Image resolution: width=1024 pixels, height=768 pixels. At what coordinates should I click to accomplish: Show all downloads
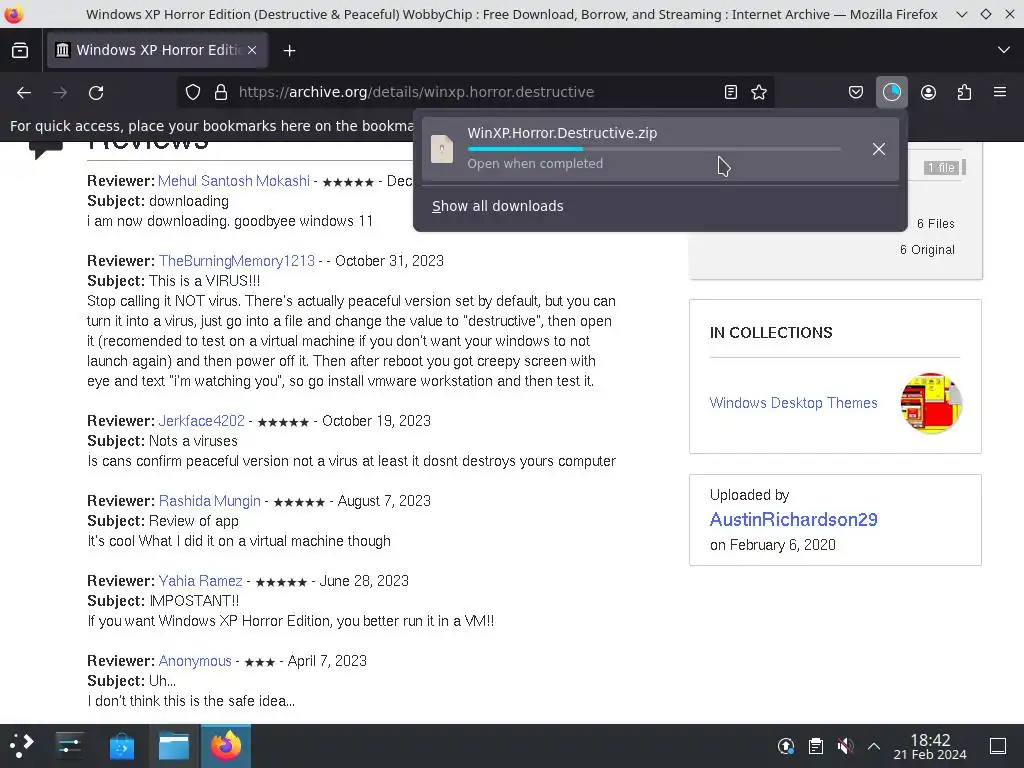(498, 206)
